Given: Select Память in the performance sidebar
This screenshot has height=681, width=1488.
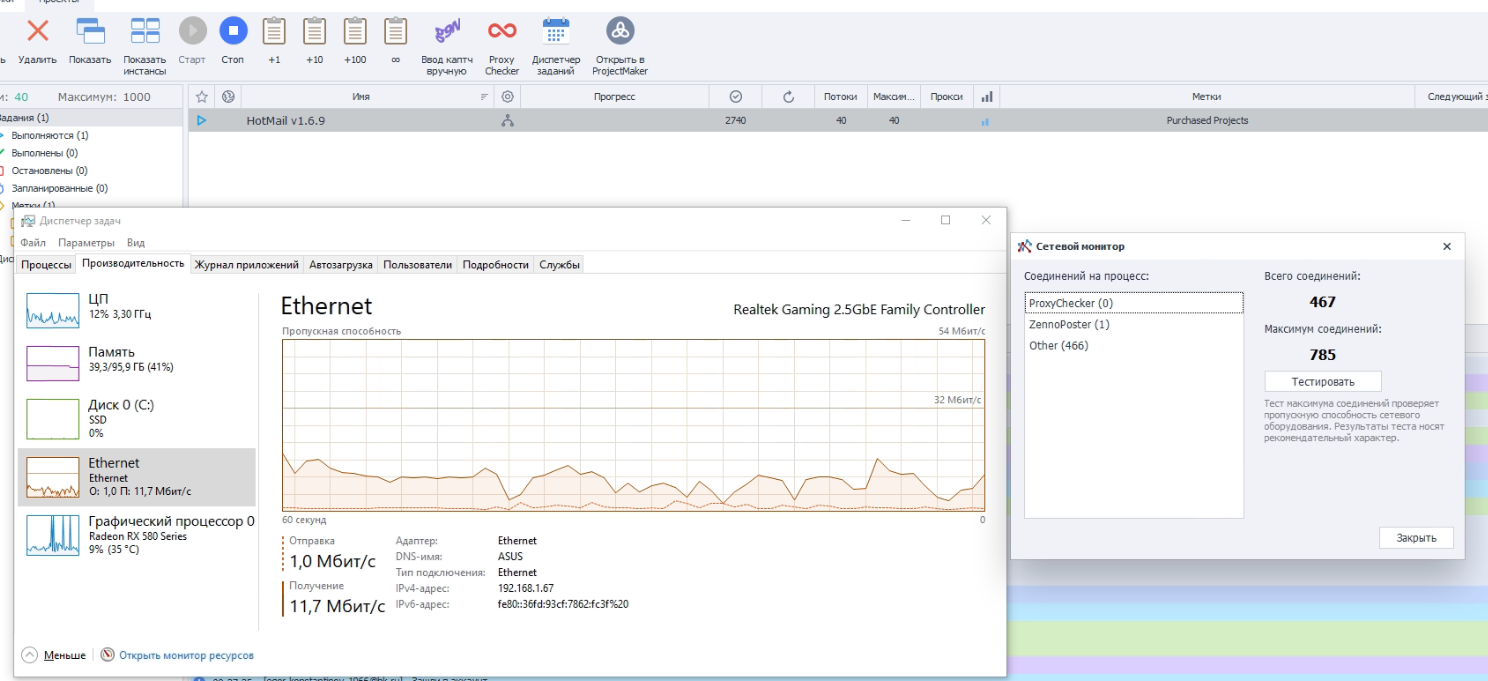Looking at the screenshot, I should 112,352.
